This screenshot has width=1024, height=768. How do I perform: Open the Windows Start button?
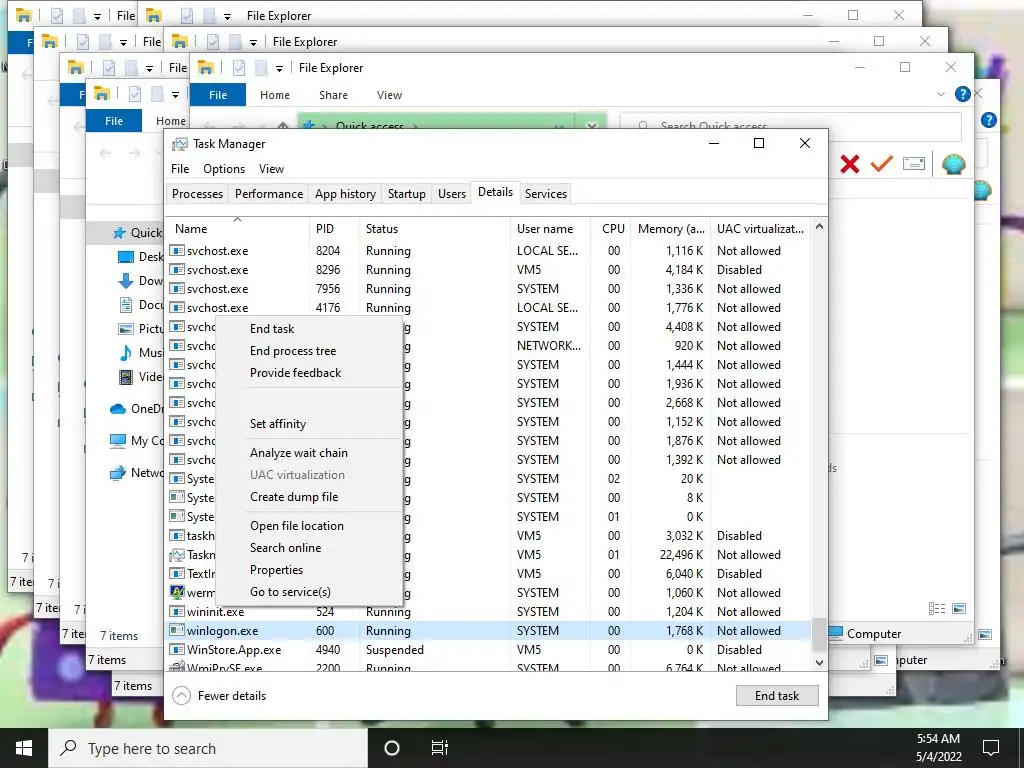pyautogui.click(x=24, y=748)
